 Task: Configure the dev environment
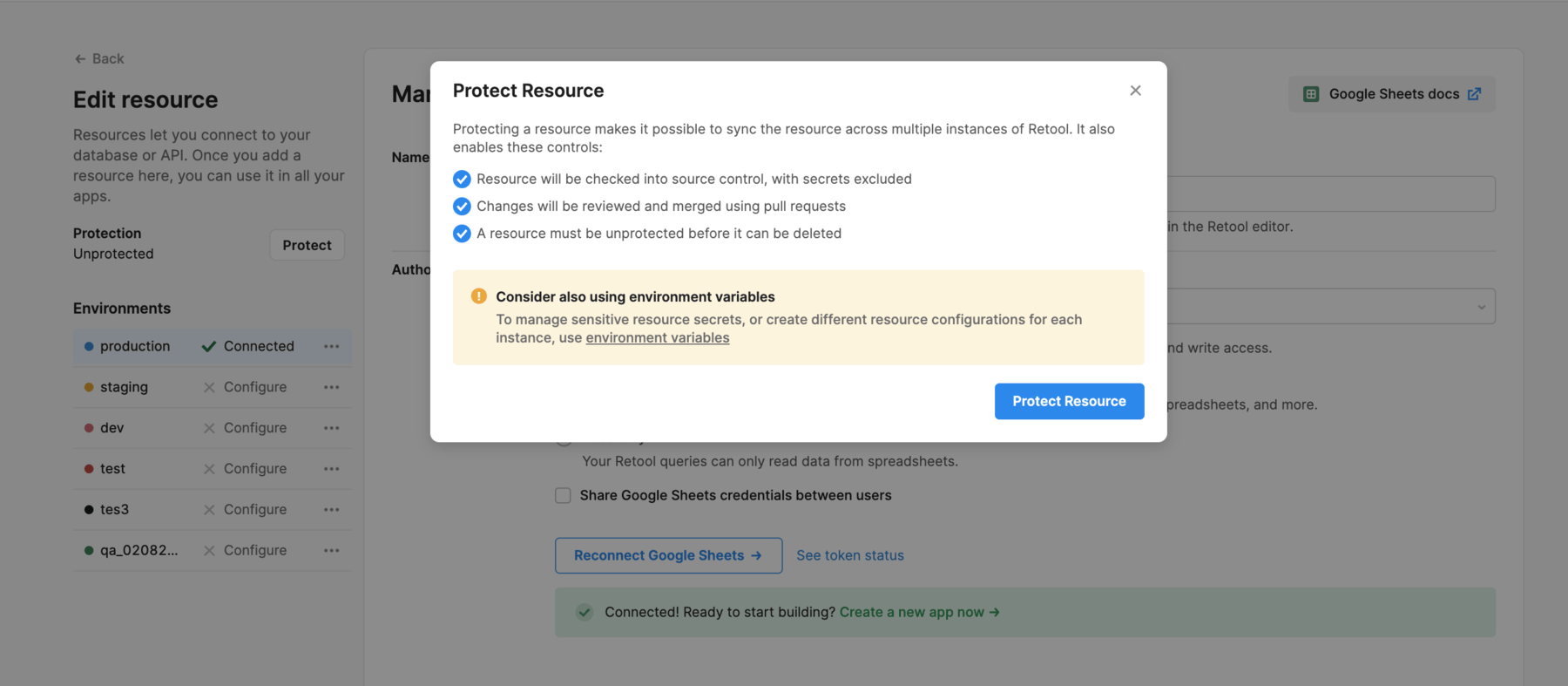[x=254, y=428]
